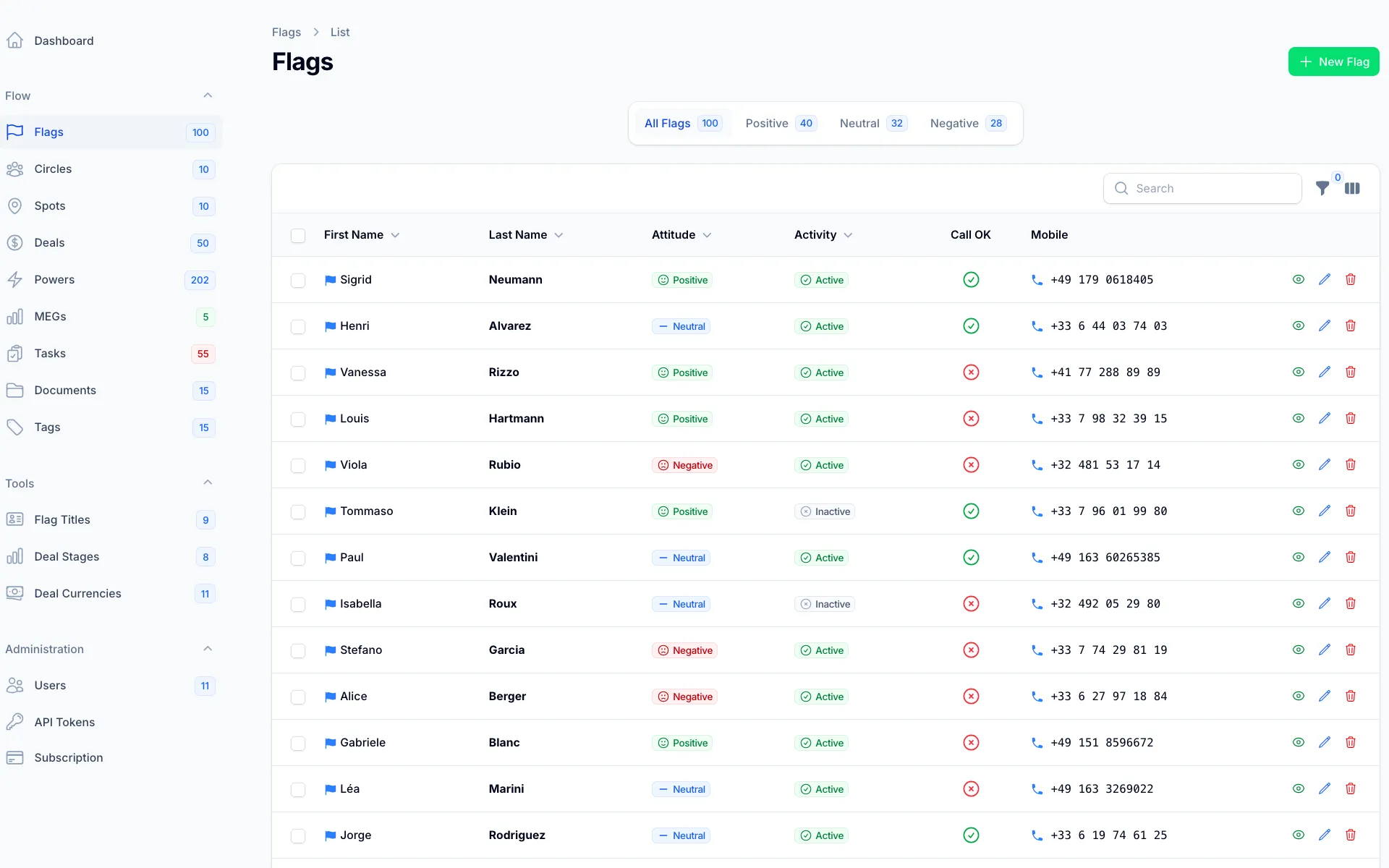The height and width of the screenshot is (868, 1389).
Task: View Tommaso Klein via eye icon
Action: tap(1299, 511)
